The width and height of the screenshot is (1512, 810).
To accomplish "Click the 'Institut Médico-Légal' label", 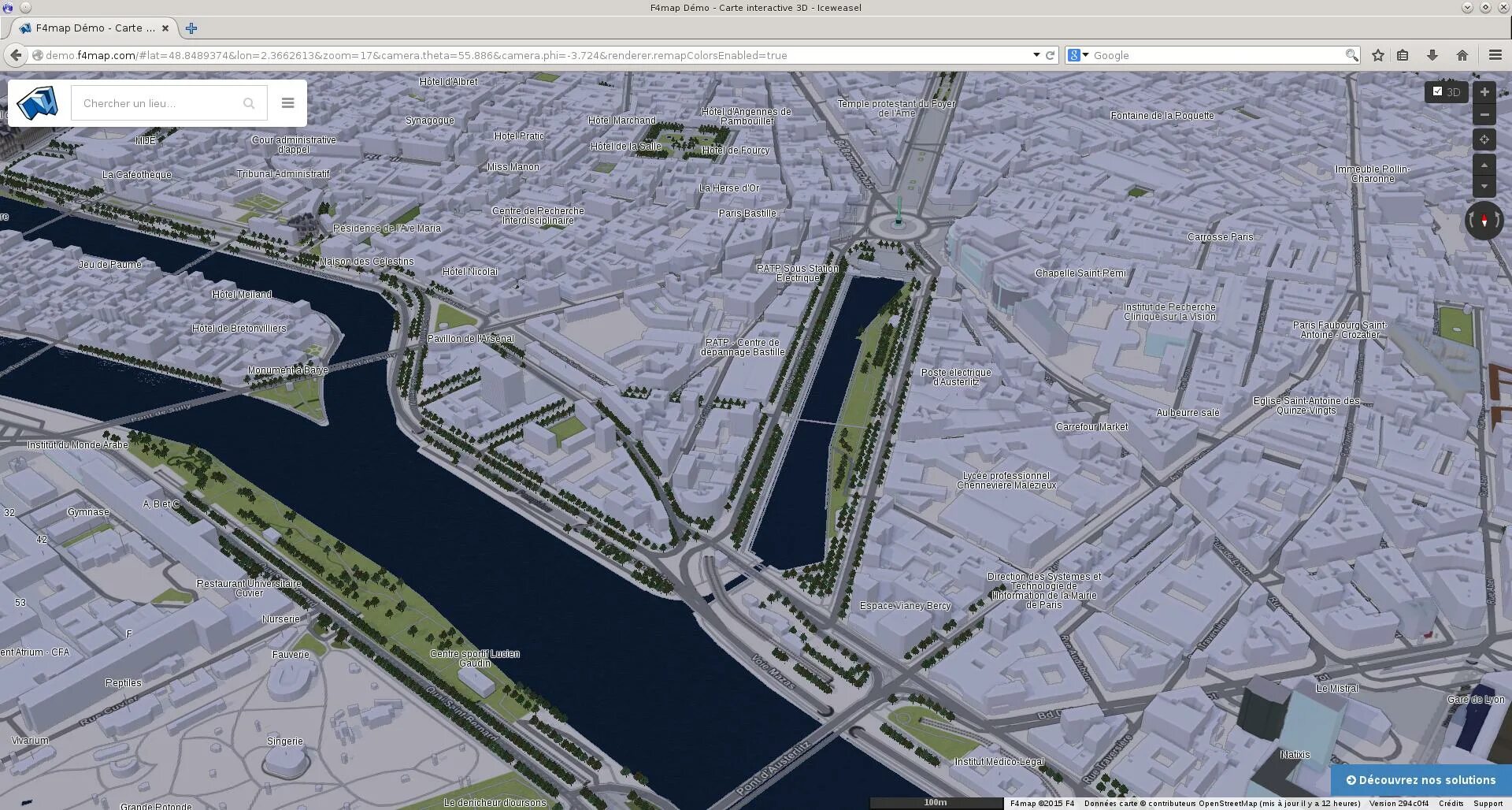I will pos(999,762).
